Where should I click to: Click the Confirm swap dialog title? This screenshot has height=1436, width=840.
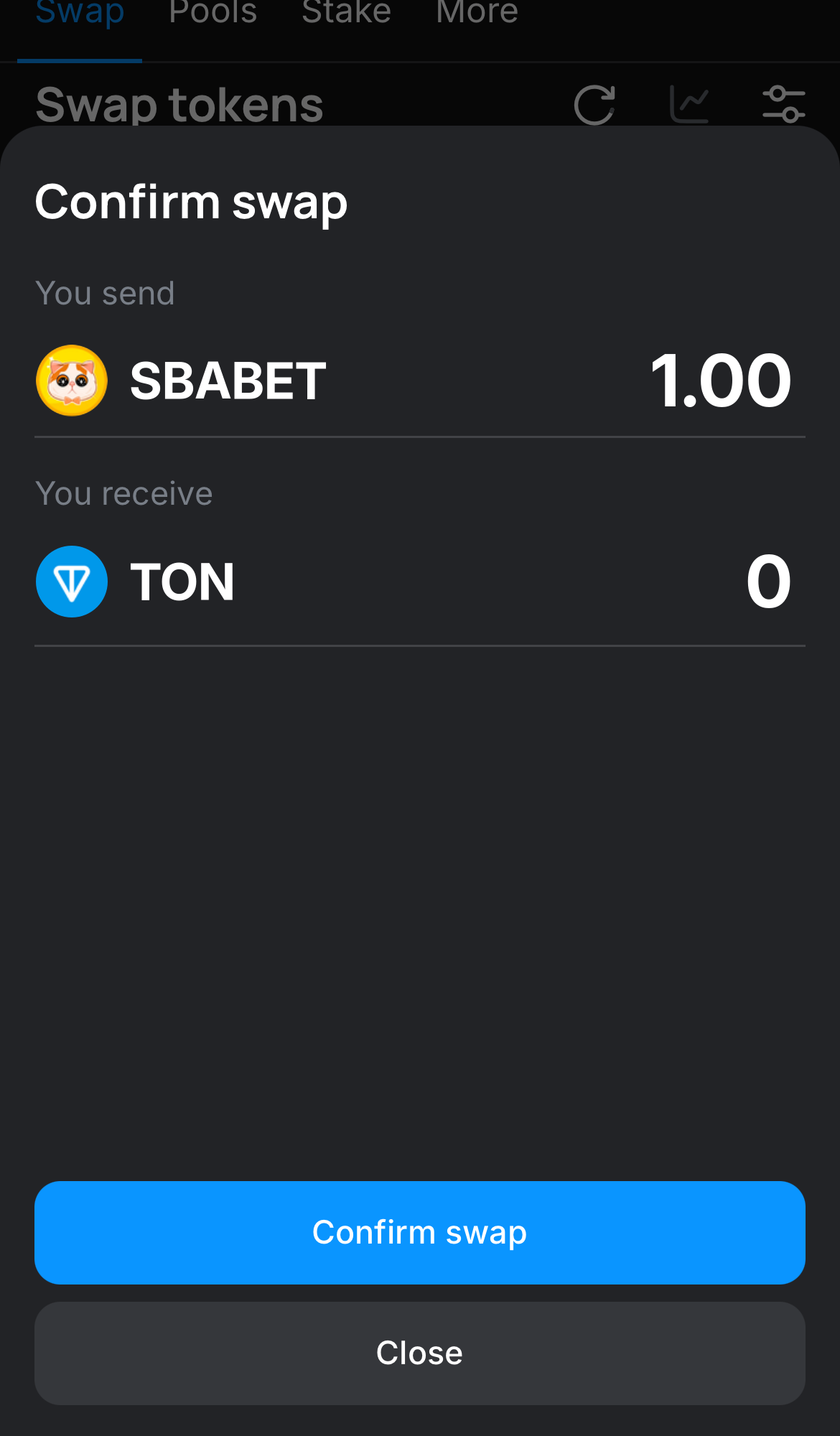(x=191, y=202)
